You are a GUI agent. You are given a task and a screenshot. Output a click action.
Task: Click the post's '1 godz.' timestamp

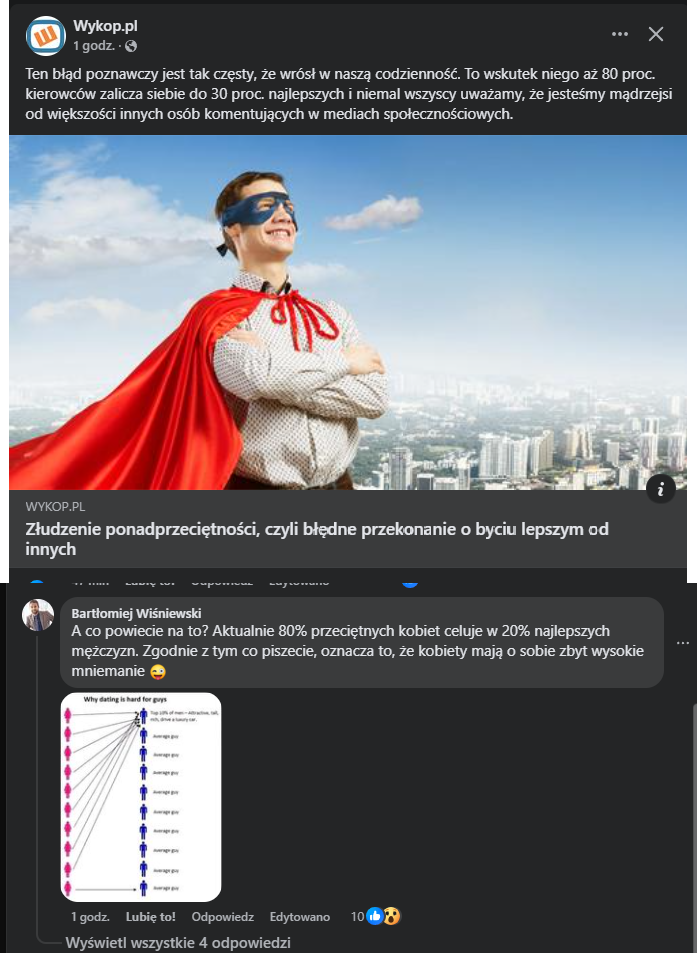pos(93,46)
